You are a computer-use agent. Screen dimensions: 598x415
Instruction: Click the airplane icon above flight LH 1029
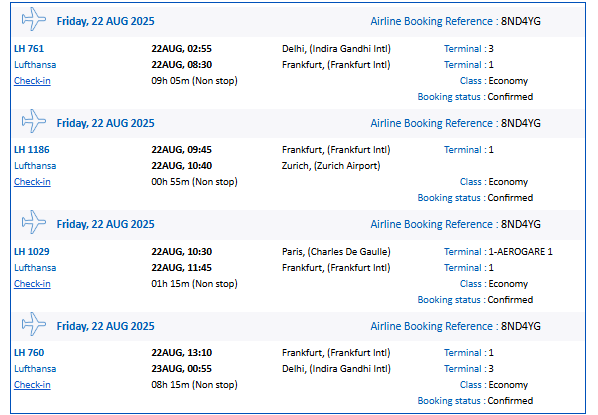tap(34, 222)
